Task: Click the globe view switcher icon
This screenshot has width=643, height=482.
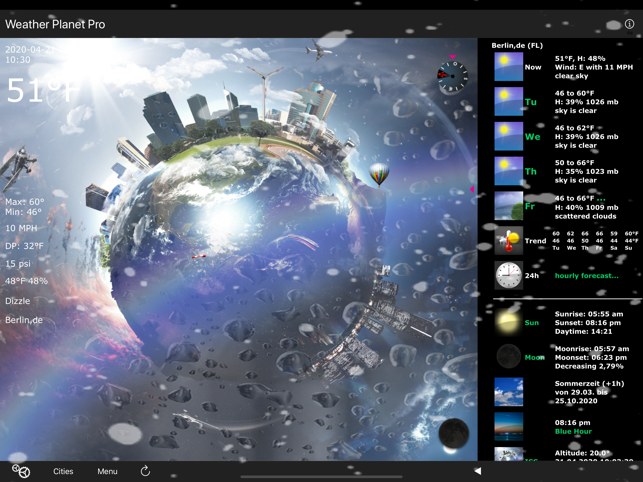Action: [21, 471]
